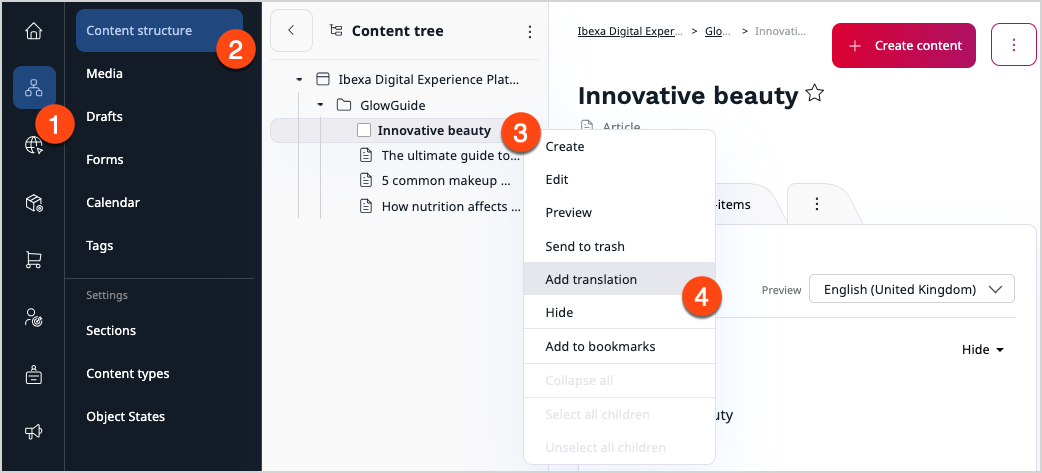
Task: Follow the Glo… breadcrumb link
Action: (x=718, y=31)
